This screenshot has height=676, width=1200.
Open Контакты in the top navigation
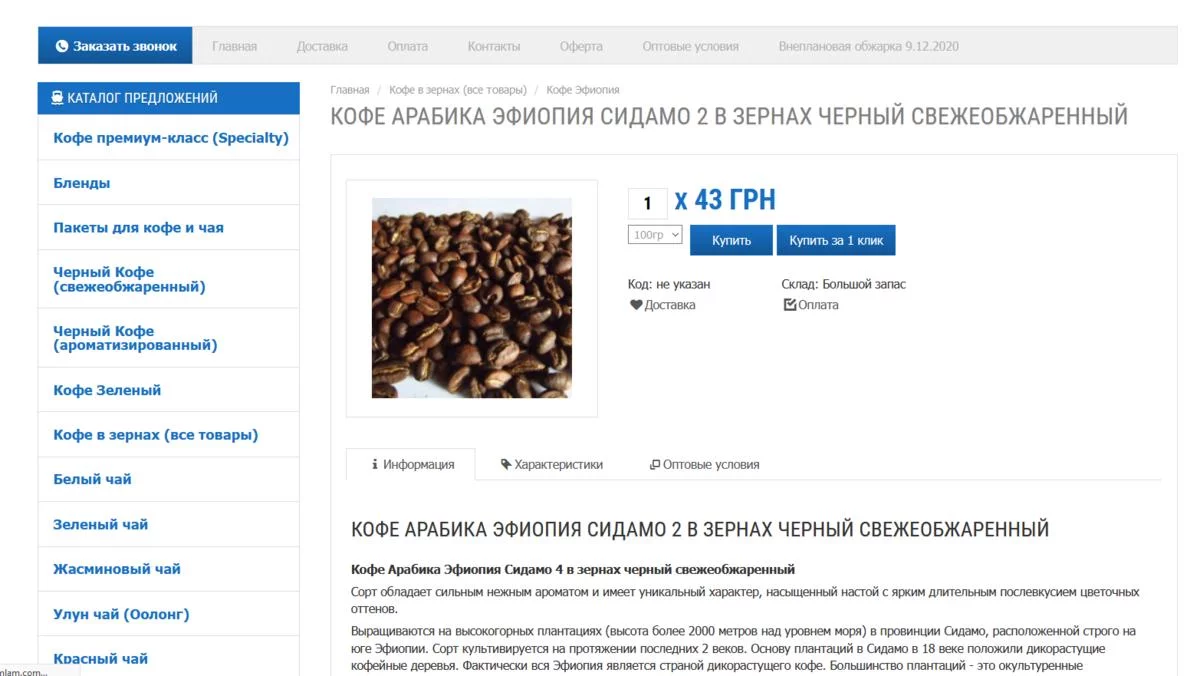(494, 46)
